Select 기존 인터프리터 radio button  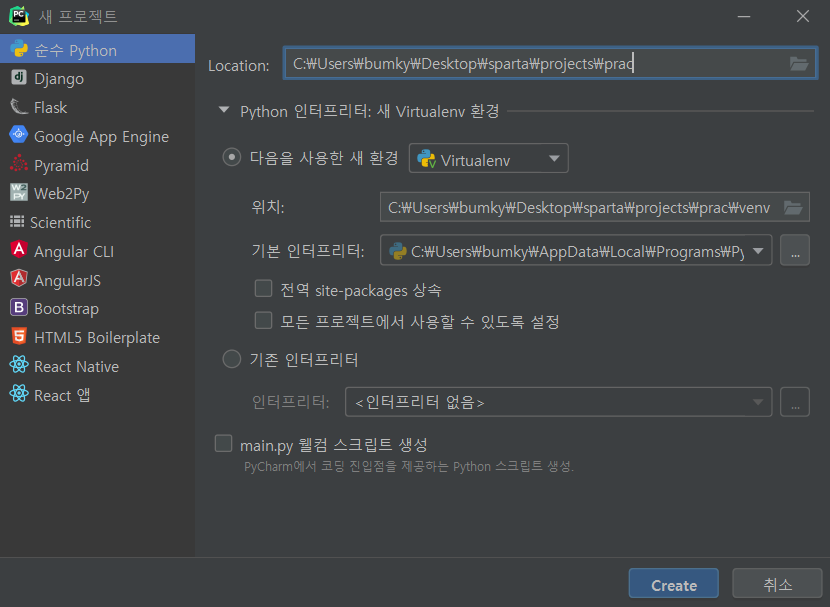(232, 359)
